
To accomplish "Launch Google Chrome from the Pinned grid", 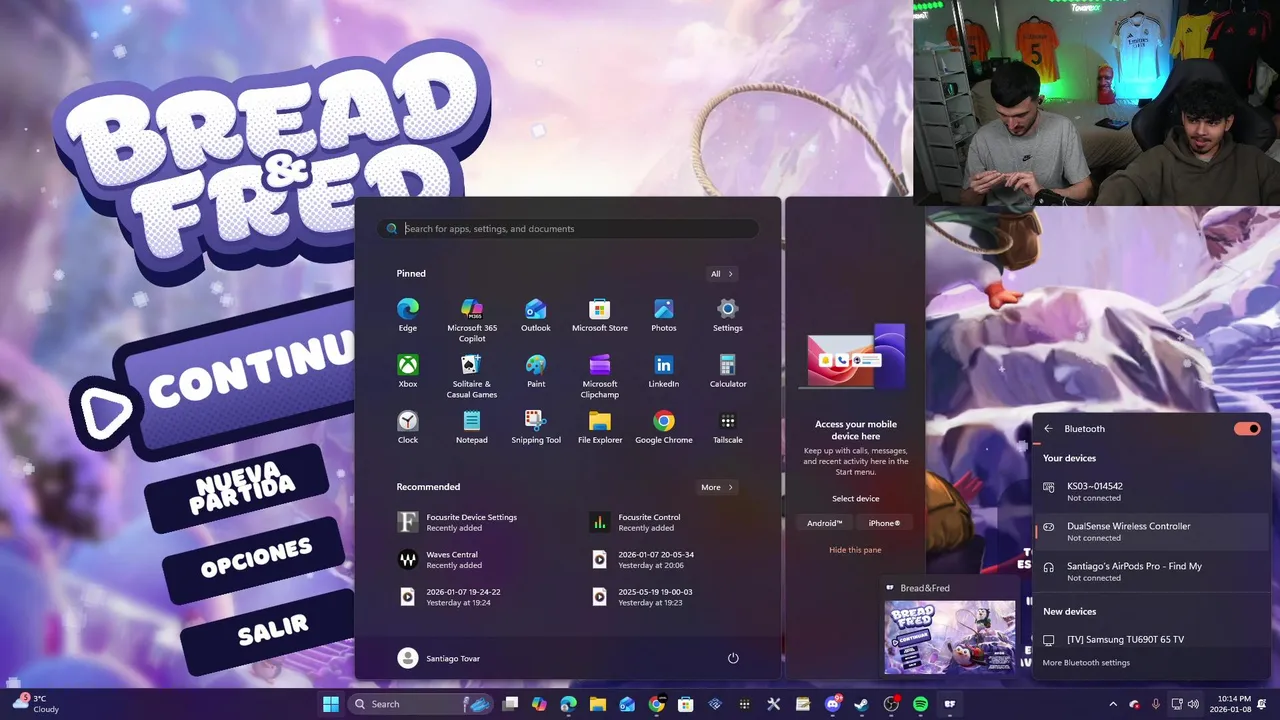I will [664, 426].
